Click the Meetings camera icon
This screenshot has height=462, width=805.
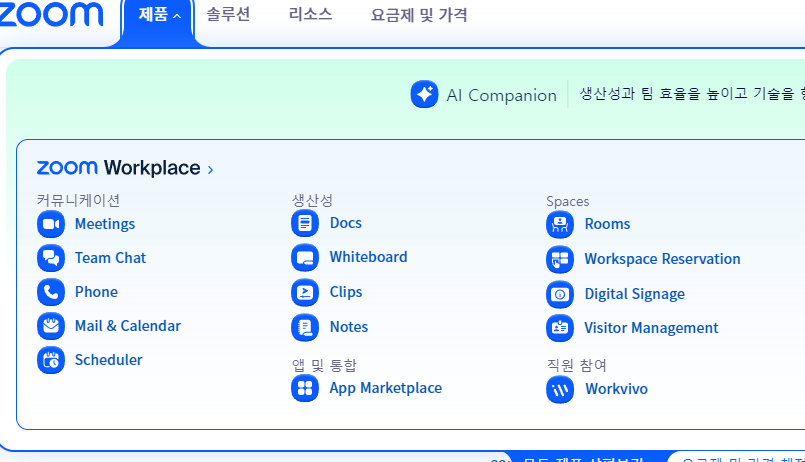[51, 224]
